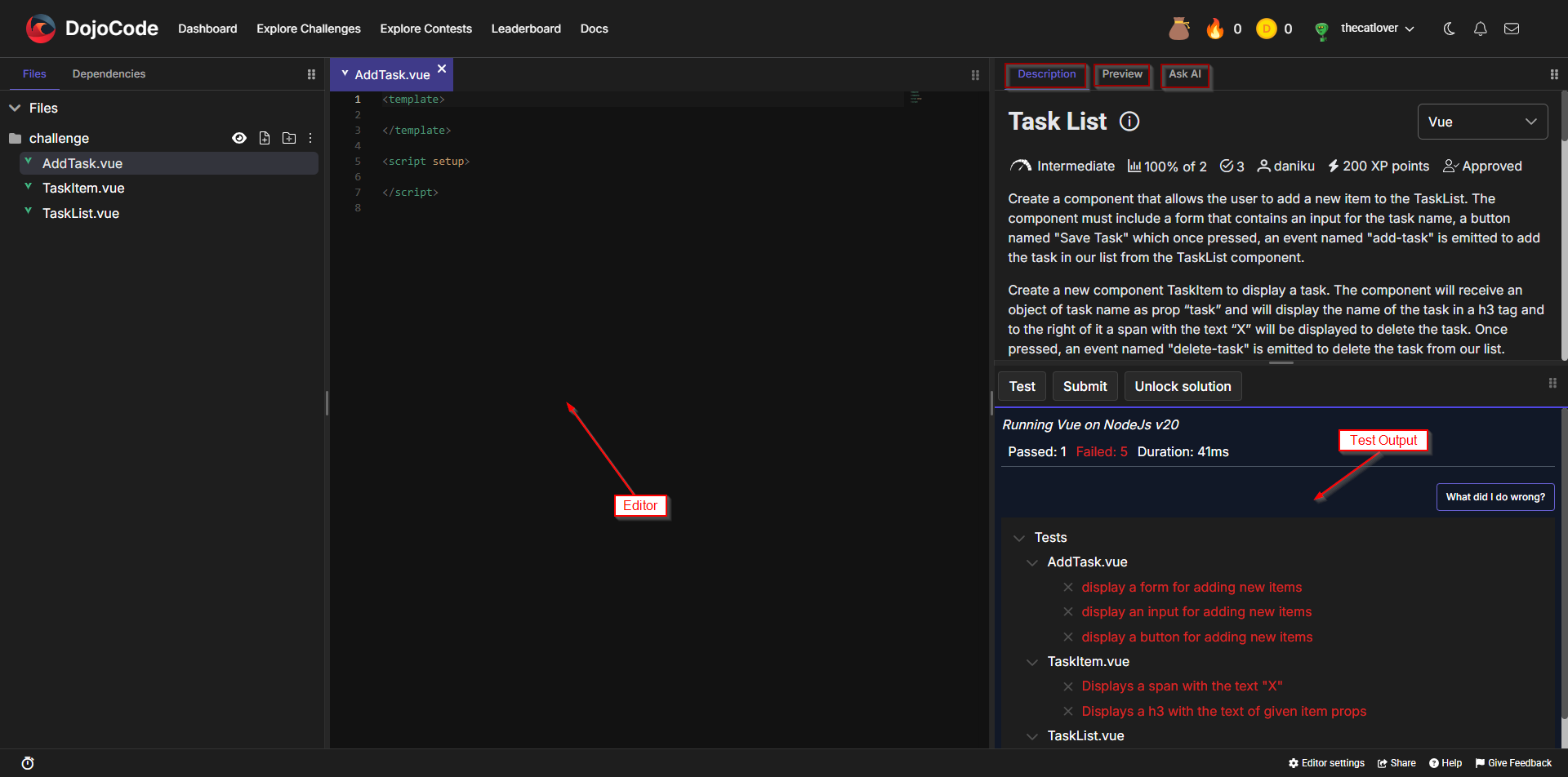The image size is (1568, 777).
Task: Open the three-dot menu for challenge folder
Action: click(310, 138)
